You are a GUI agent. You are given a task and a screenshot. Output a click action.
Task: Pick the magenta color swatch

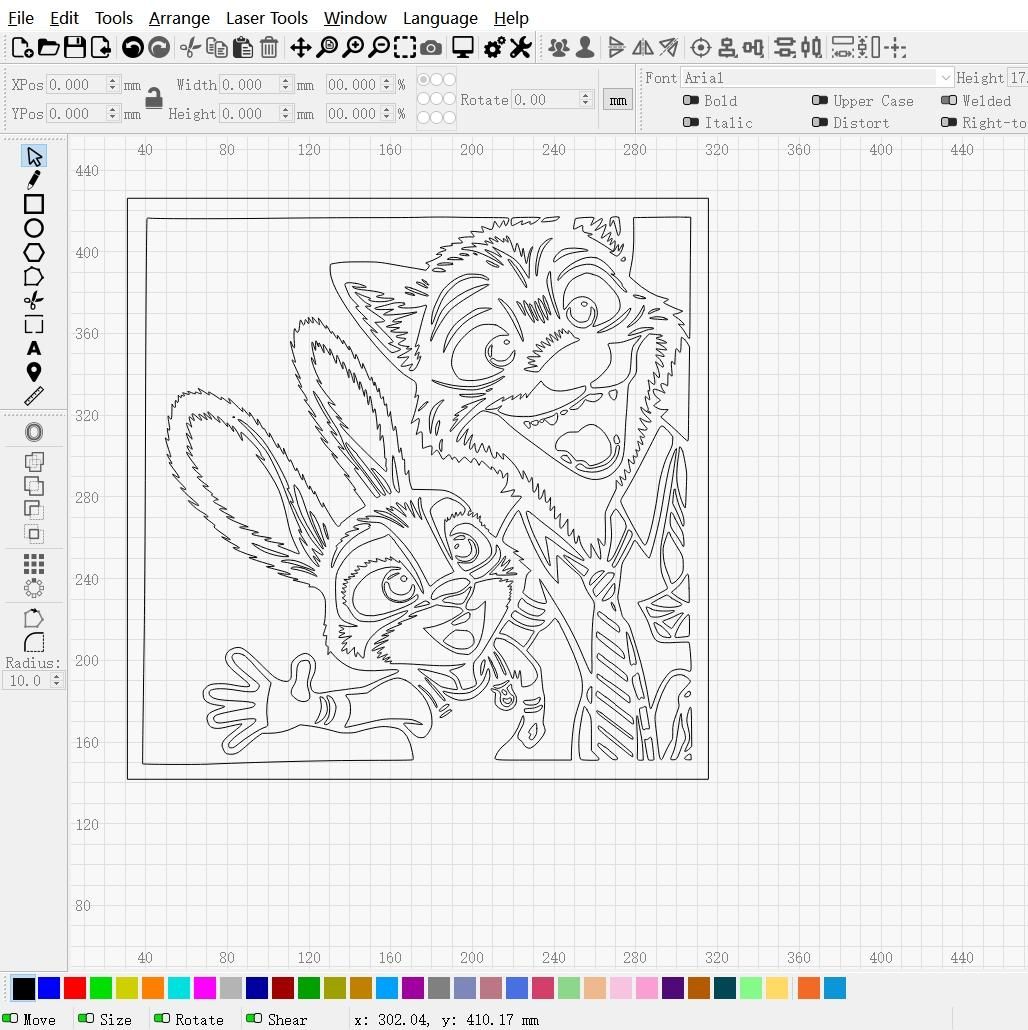coord(204,987)
